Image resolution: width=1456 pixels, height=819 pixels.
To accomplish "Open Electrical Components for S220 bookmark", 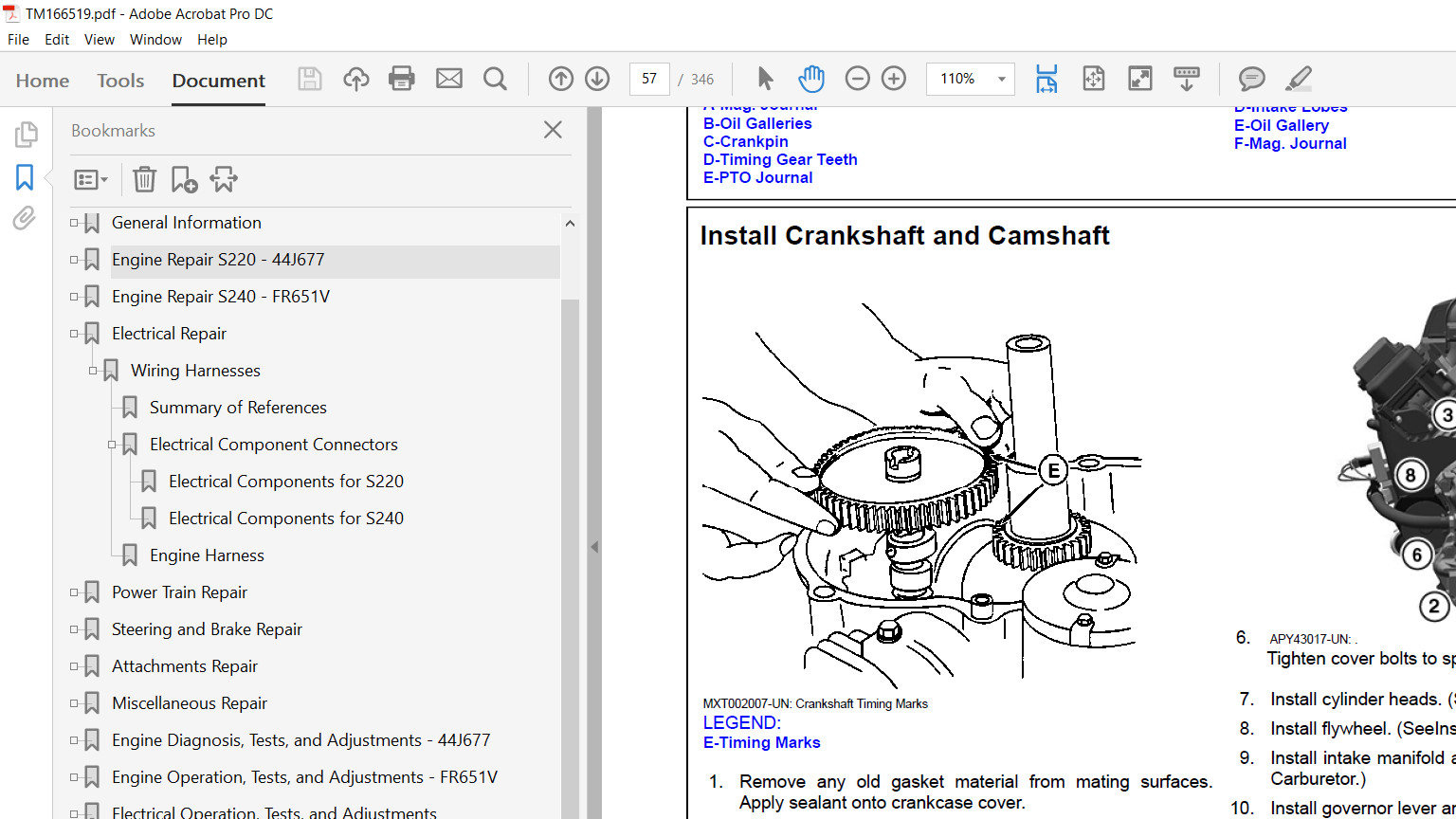I will 286,482.
